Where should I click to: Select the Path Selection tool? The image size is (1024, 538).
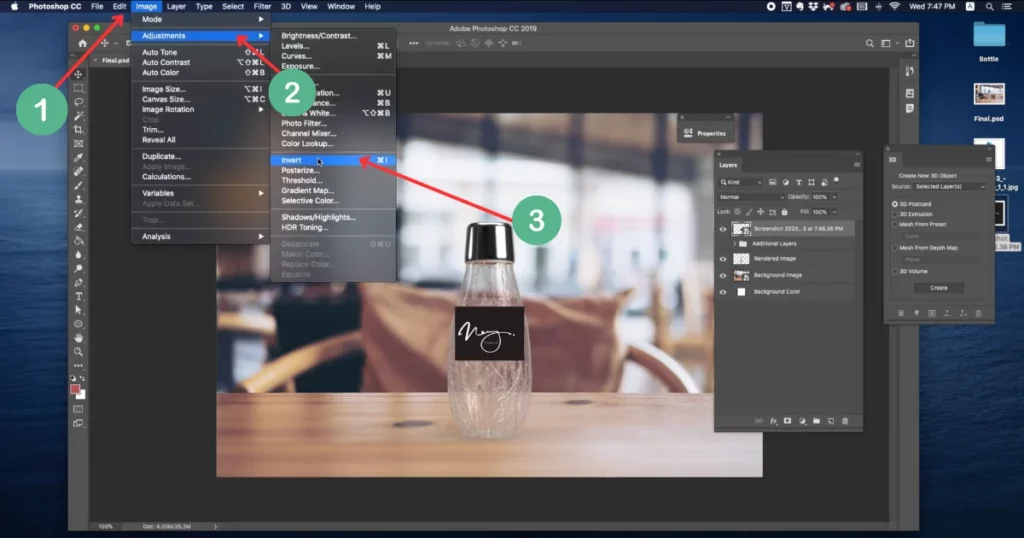pos(78,310)
